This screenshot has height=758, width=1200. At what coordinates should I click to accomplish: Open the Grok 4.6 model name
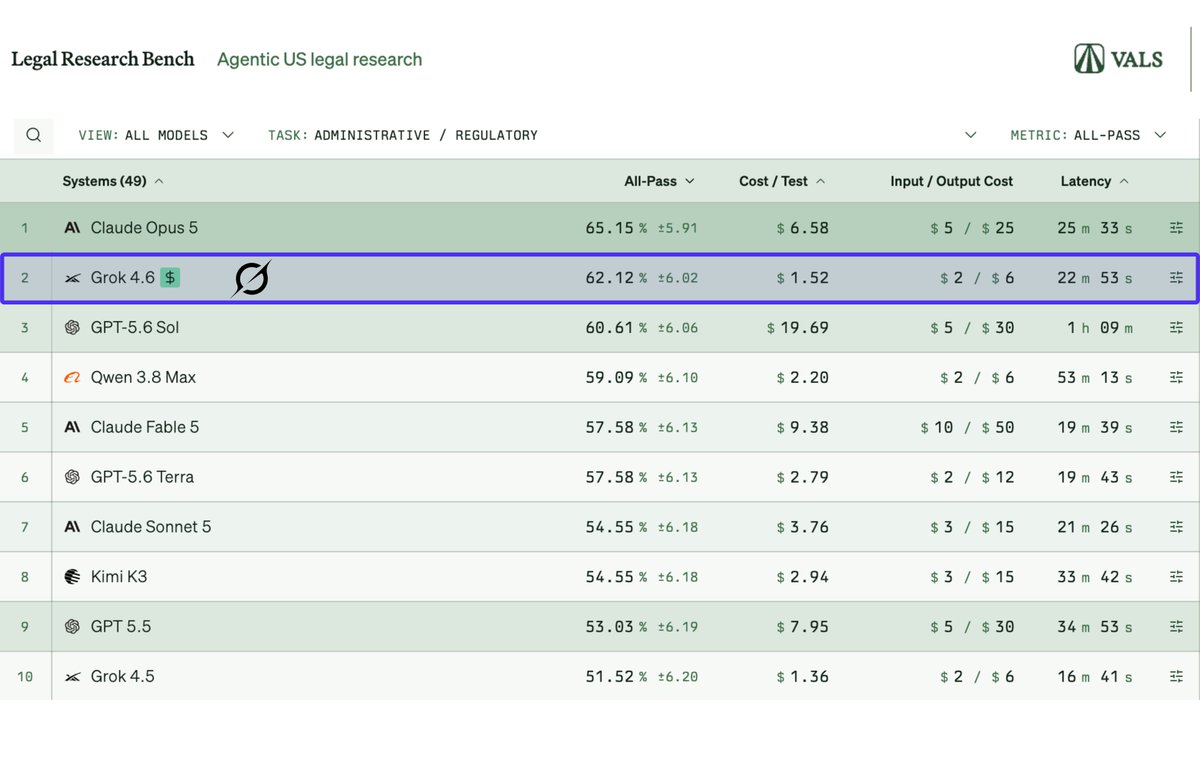click(123, 278)
